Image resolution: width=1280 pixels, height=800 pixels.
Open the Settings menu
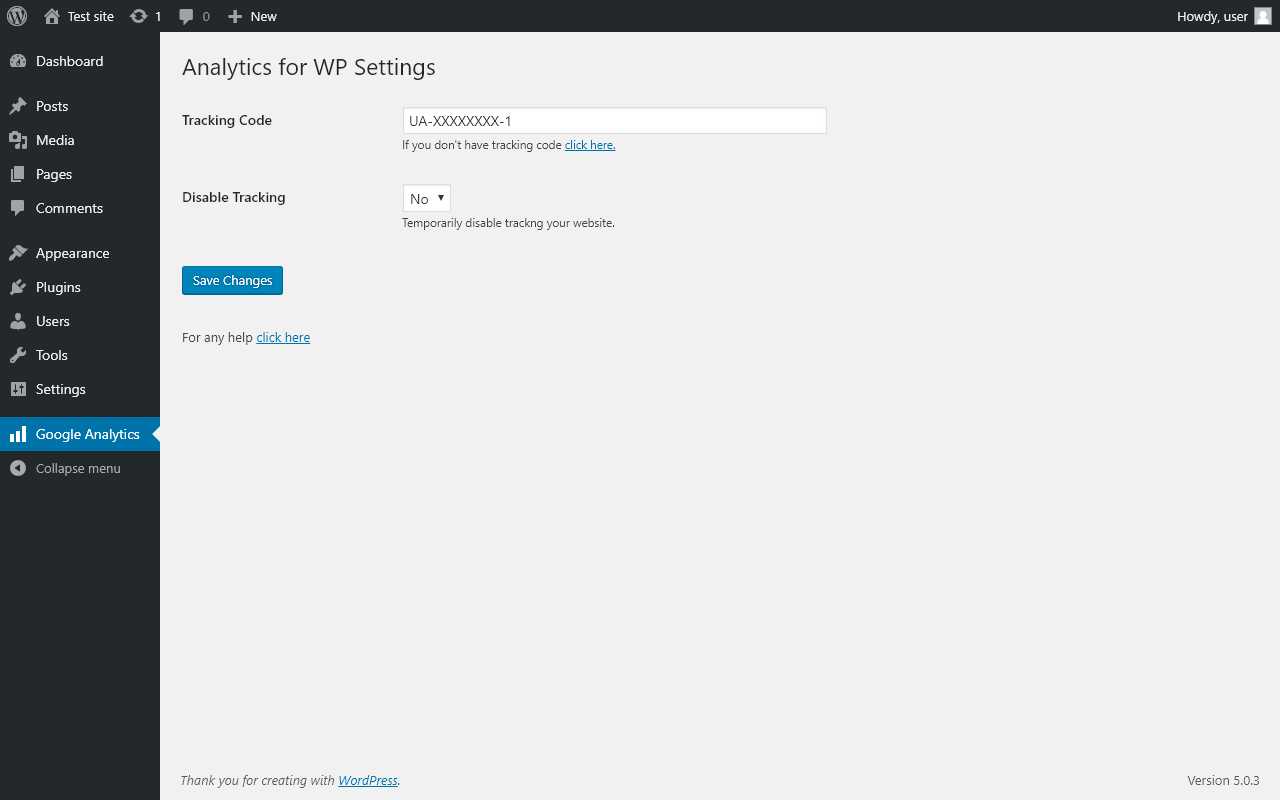pyautogui.click(x=80, y=389)
